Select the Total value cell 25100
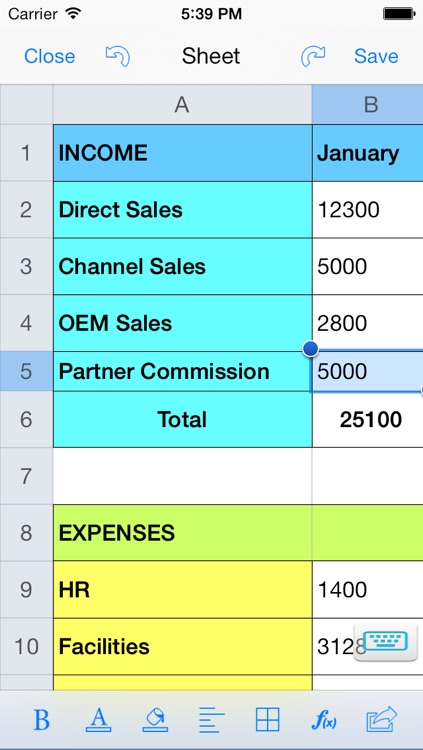423x750 pixels. point(367,419)
